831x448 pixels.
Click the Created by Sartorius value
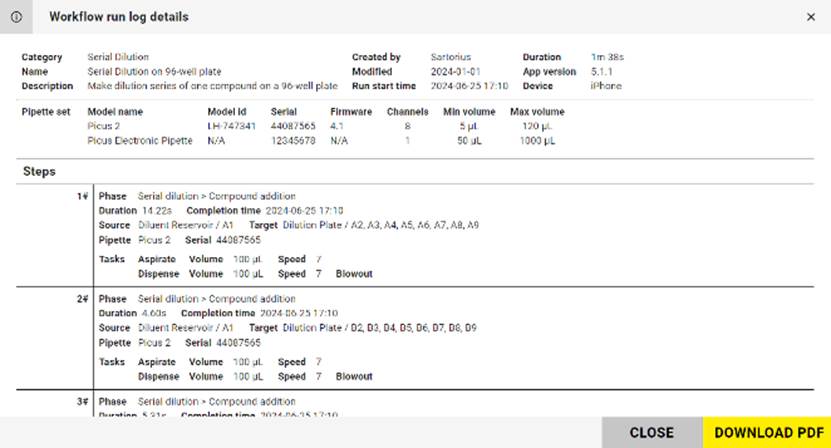(x=451, y=57)
